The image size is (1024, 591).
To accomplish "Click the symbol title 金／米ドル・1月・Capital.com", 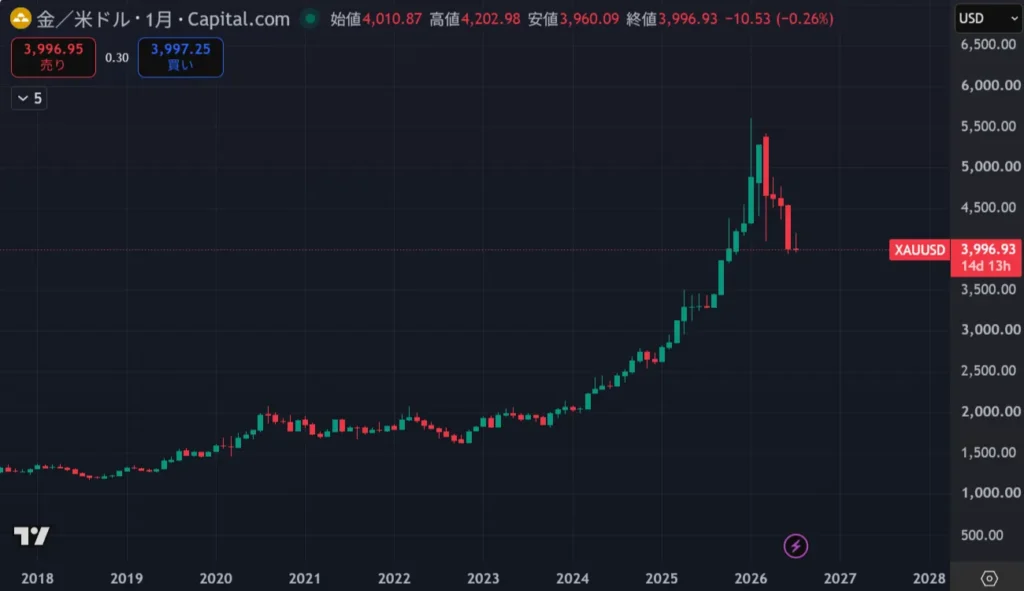I will pos(163,19).
